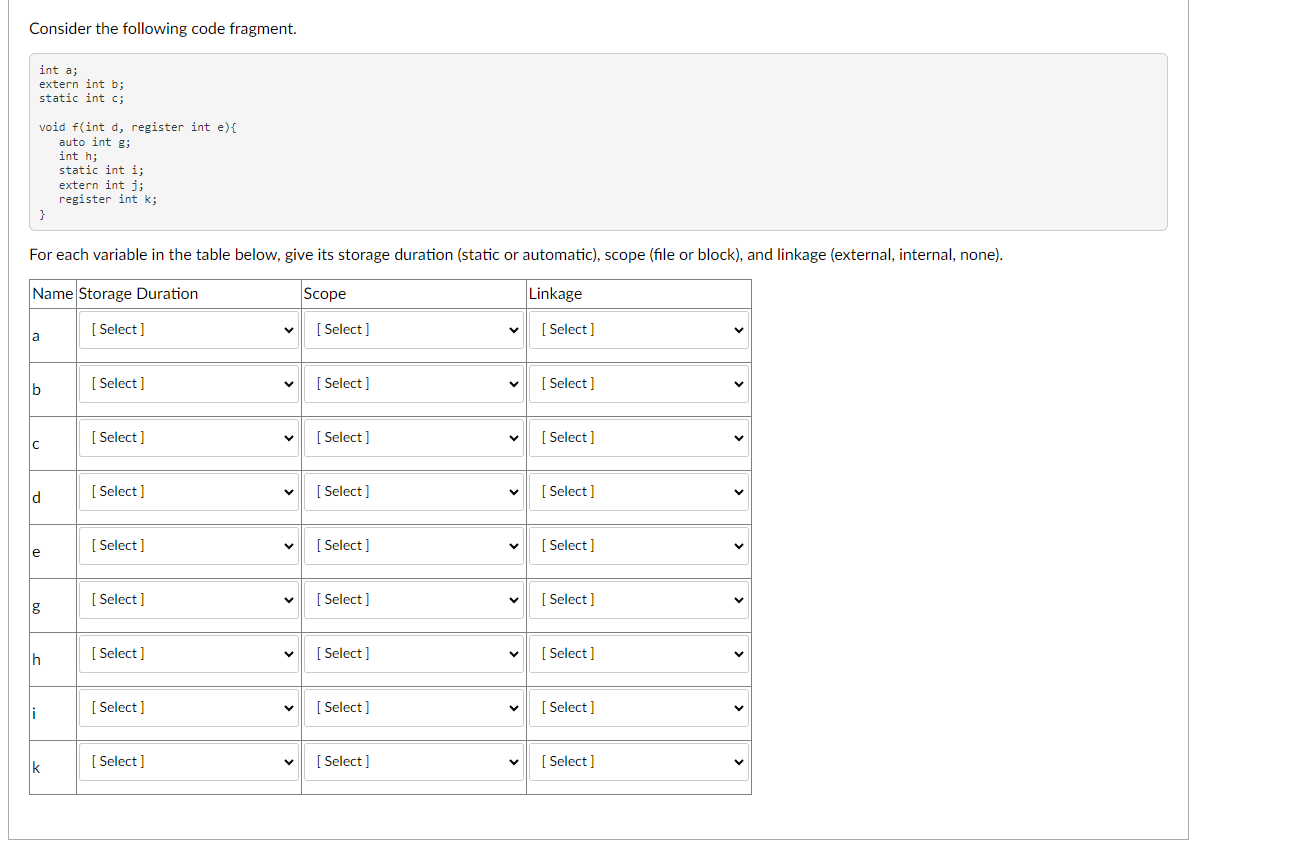Open the Storage Duration dropdown for variable g
1293x847 pixels.
188,599
